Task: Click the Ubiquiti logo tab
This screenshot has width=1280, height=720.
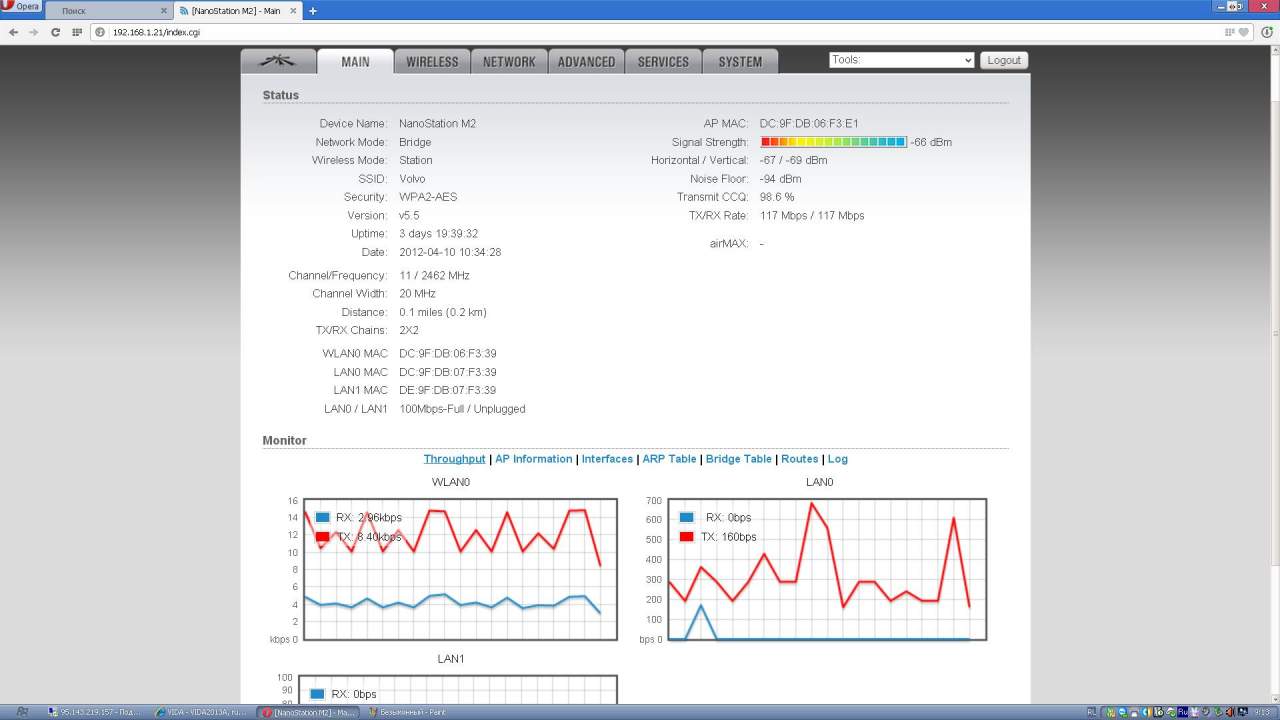Action: (x=278, y=61)
